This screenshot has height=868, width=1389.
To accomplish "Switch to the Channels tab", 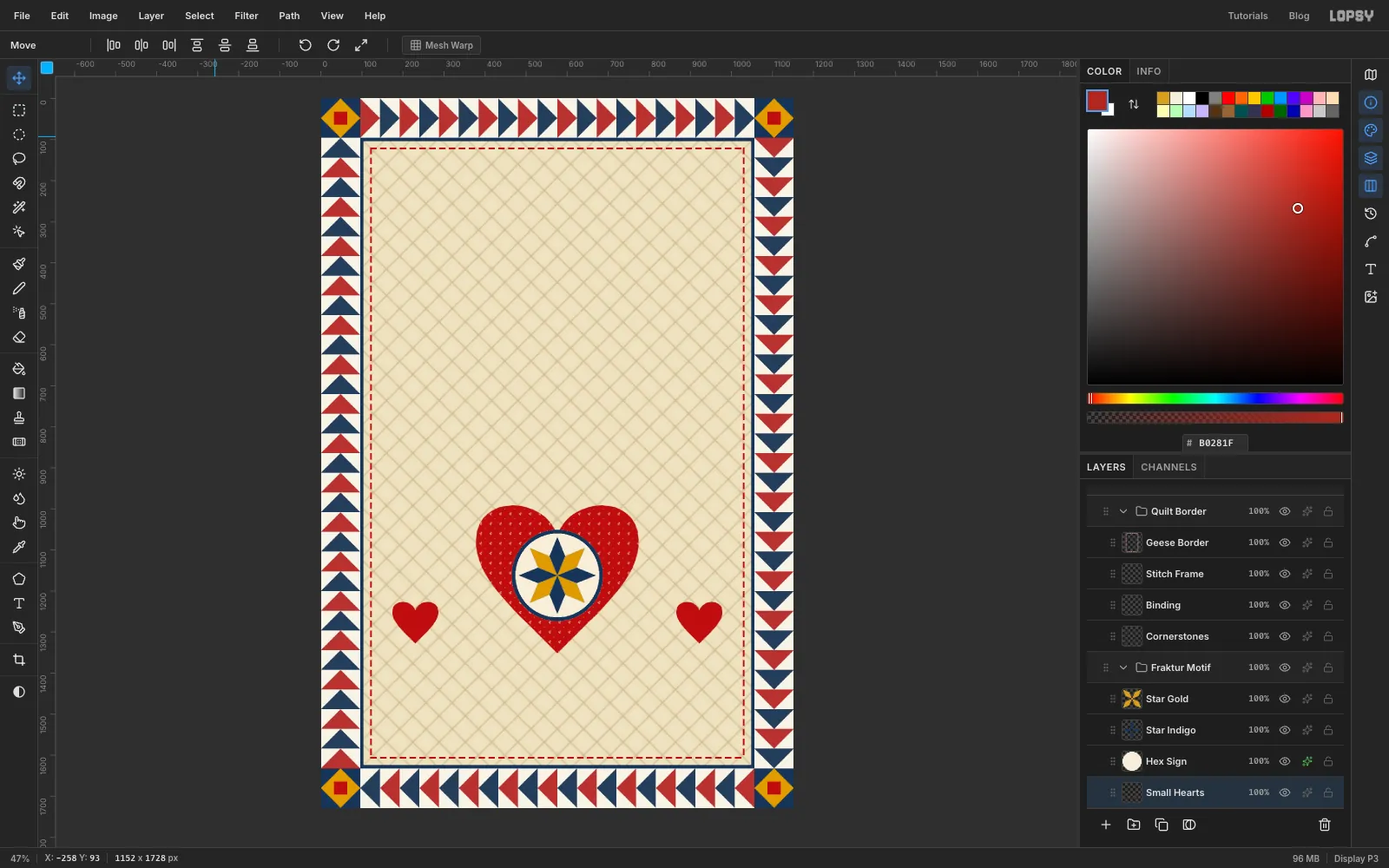I will [1168, 467].
